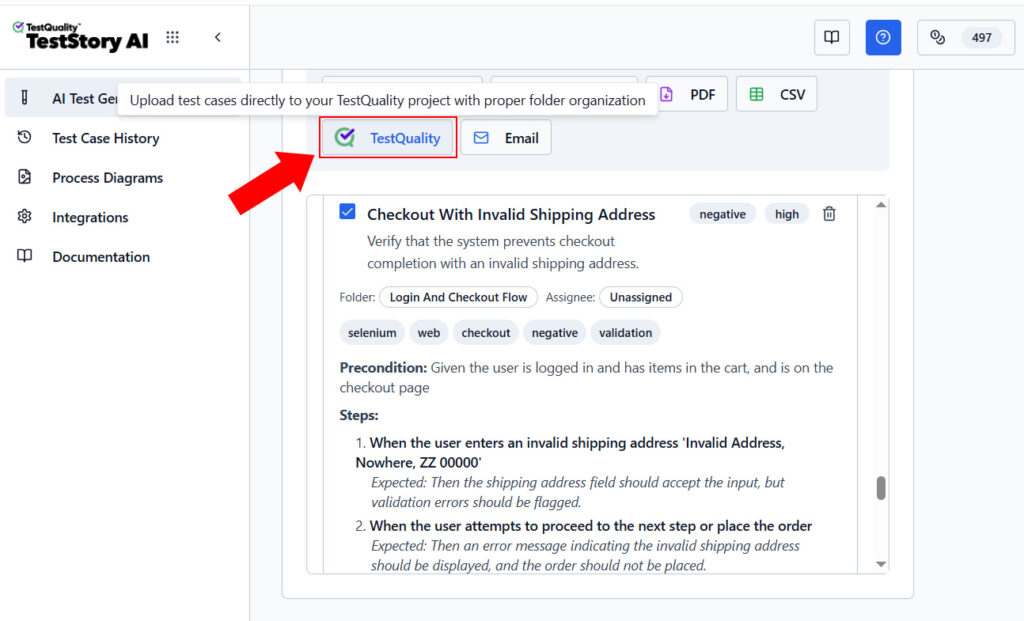Uncheck the Checkout With Invalid Shipping Address checkbox

click(x=347, y=212)
